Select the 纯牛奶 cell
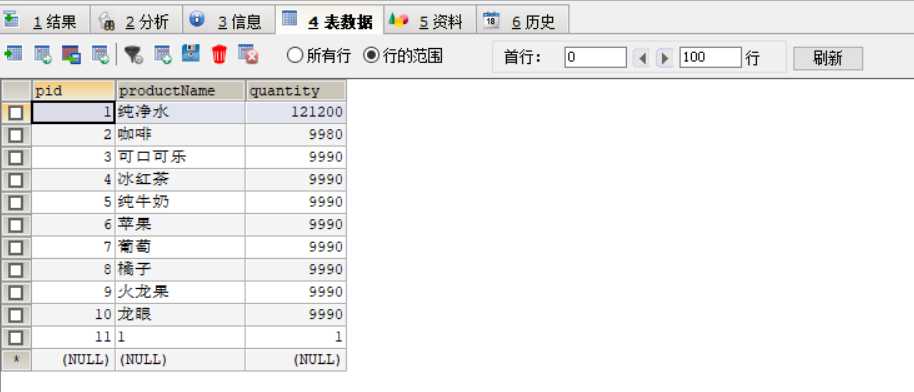Viewport: 914px width, 392px height. pyautogui.click(x=180, y=202)
